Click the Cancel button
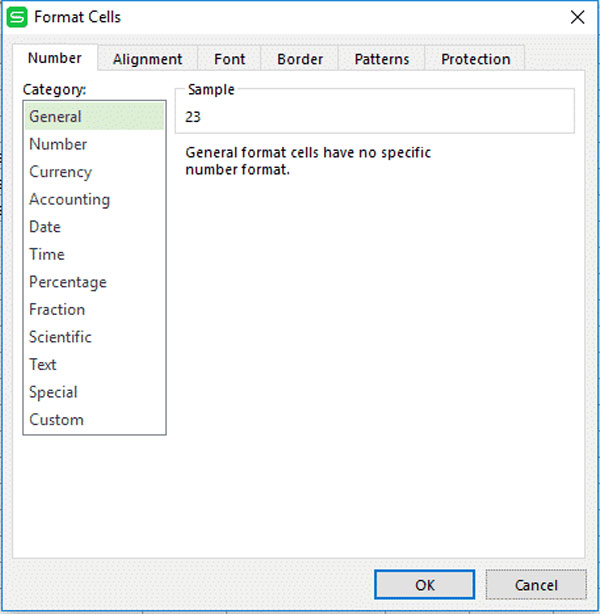 coord(536,585)
